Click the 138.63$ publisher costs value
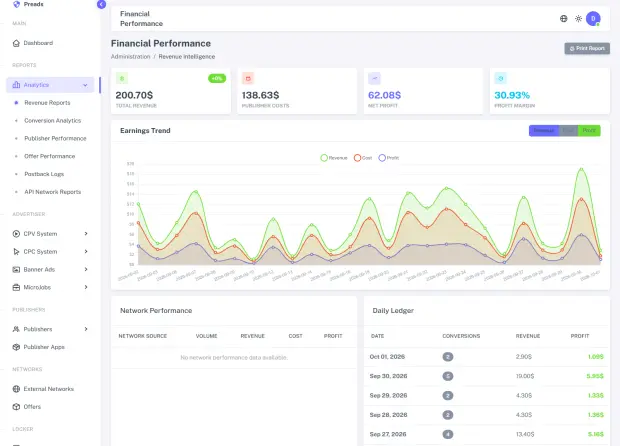The height and width of the screenshot is (446, 620). tap(260, 95)
